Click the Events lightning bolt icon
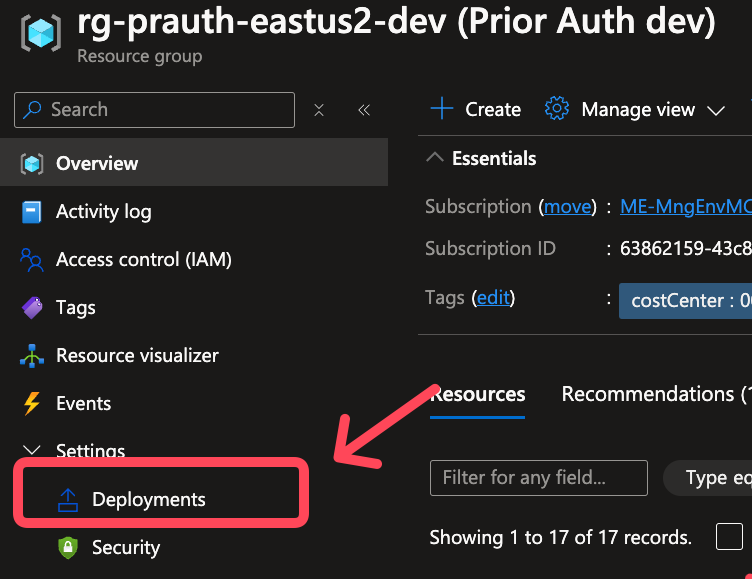Image resolution: width=752 pixels, height=579 pixels. [x=32, y=403]
